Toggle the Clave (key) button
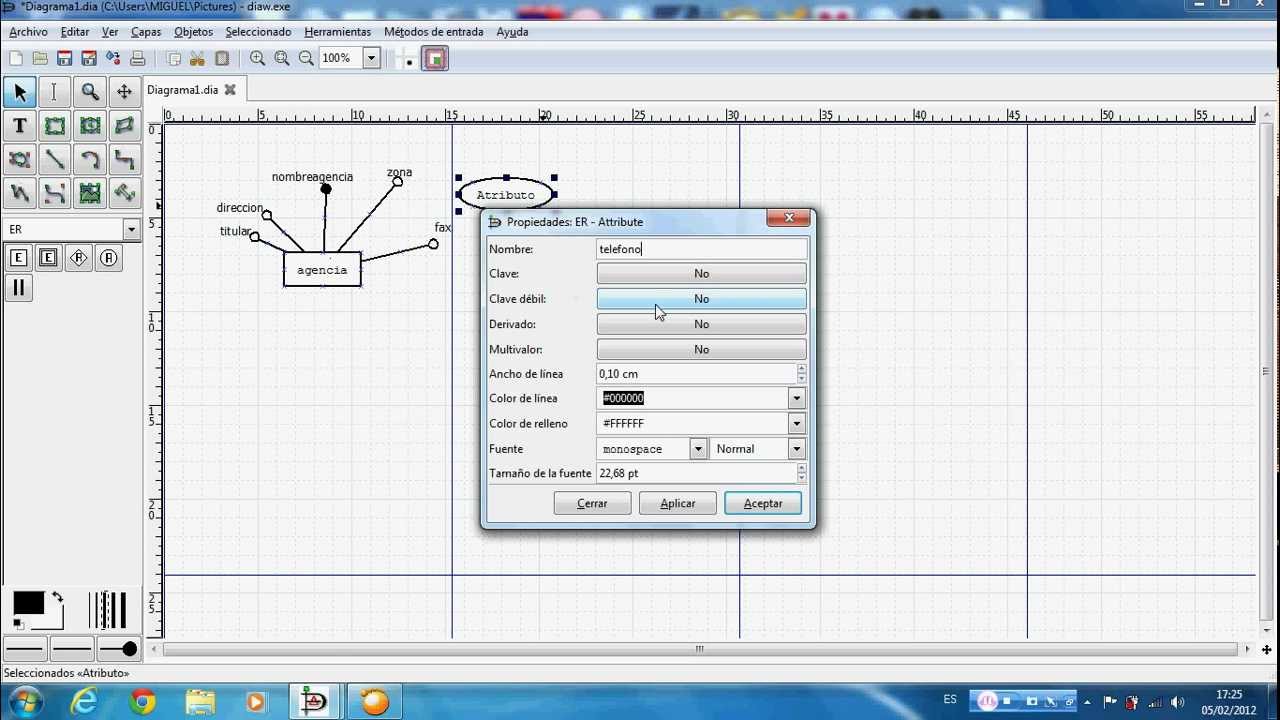Screen dimensions: 1280x720 701,273
